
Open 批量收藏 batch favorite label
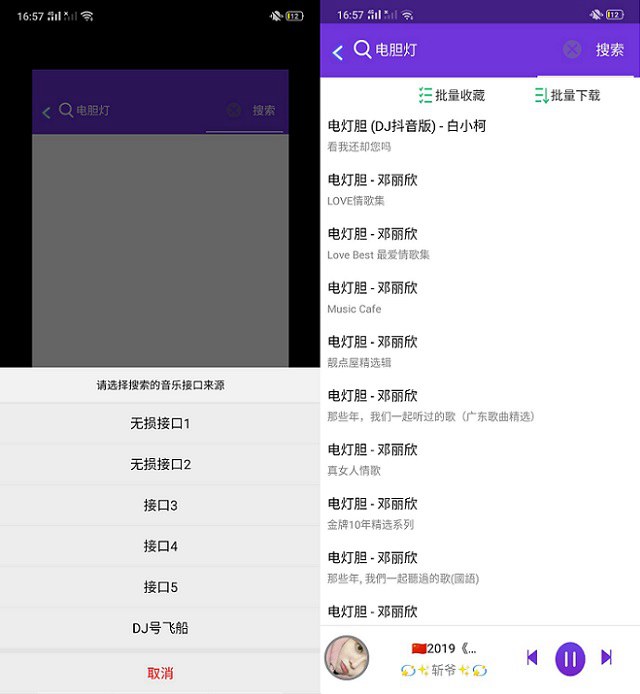[x=460, y=95]
